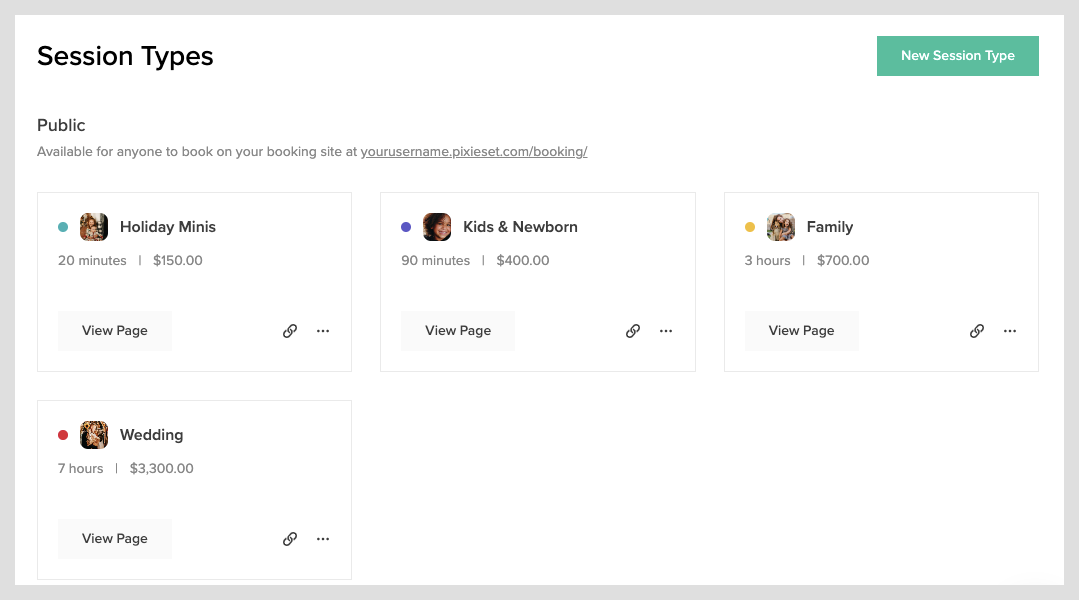
Task: Open more options for Kids & Newborn
Action: click(666, 331)
